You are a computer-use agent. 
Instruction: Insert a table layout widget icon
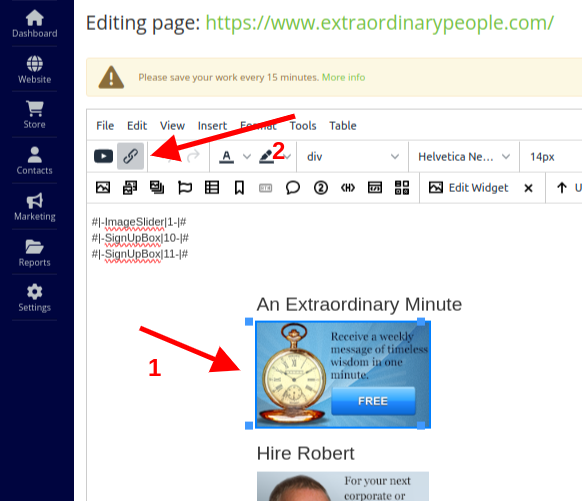click(212, 187)
